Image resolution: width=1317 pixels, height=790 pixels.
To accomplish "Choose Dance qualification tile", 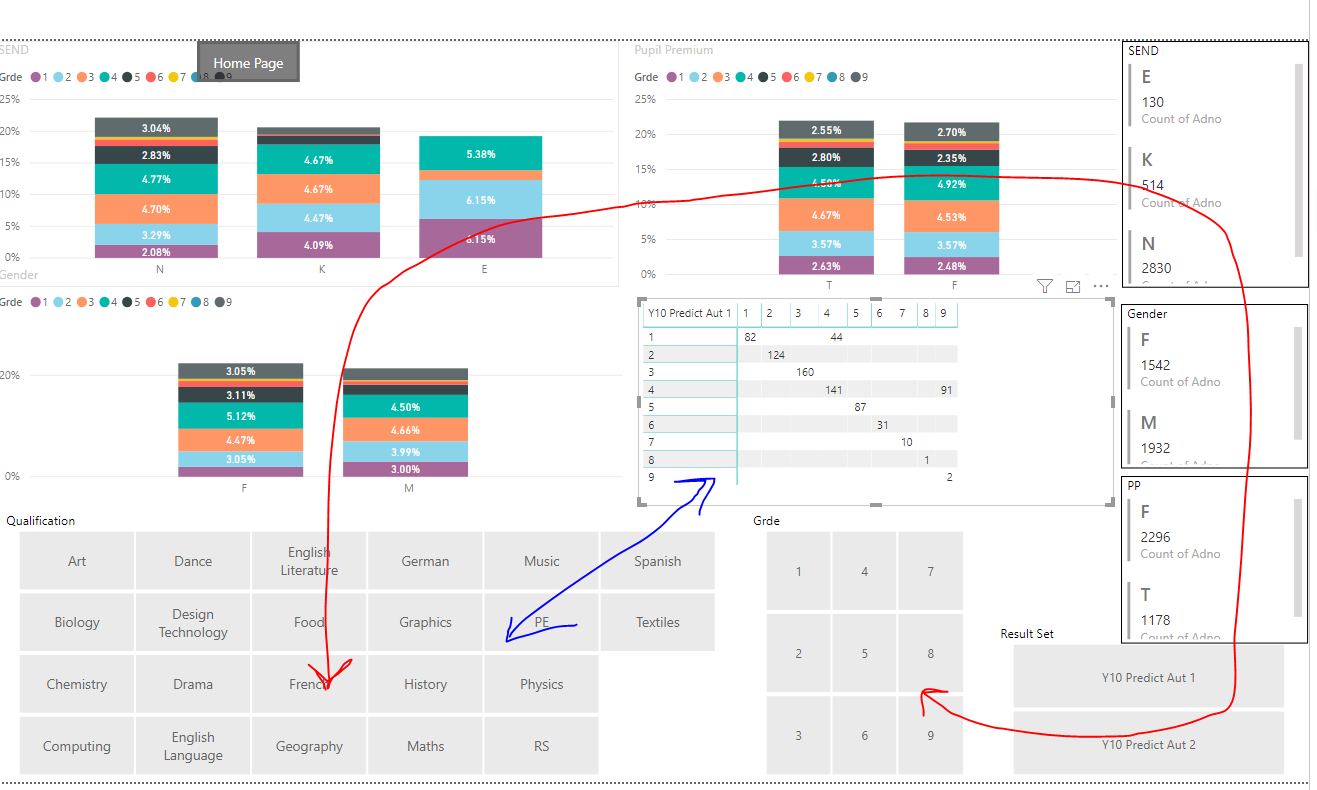I will (193, 561).
